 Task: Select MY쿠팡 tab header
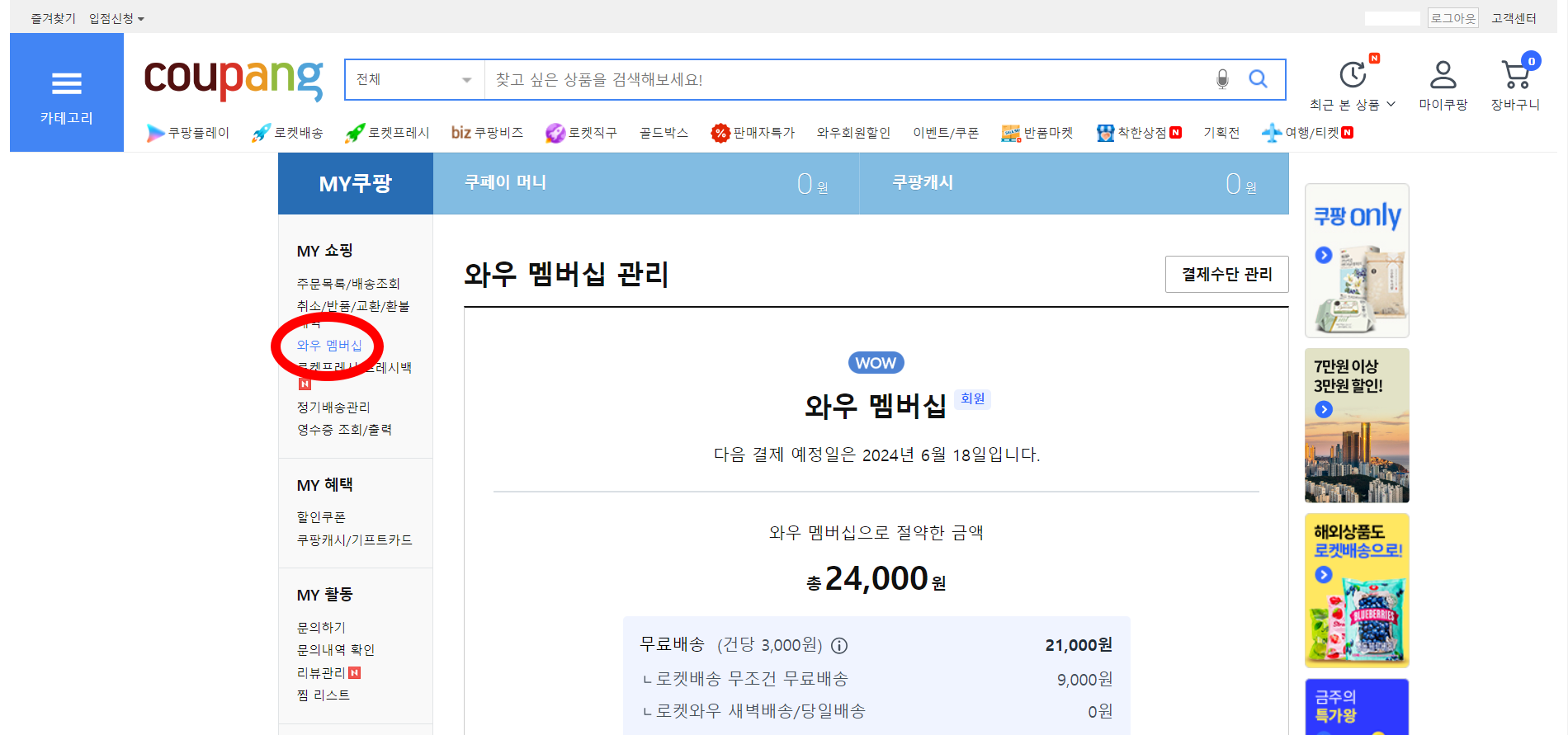pyautogui.click(x=356, y=183)
